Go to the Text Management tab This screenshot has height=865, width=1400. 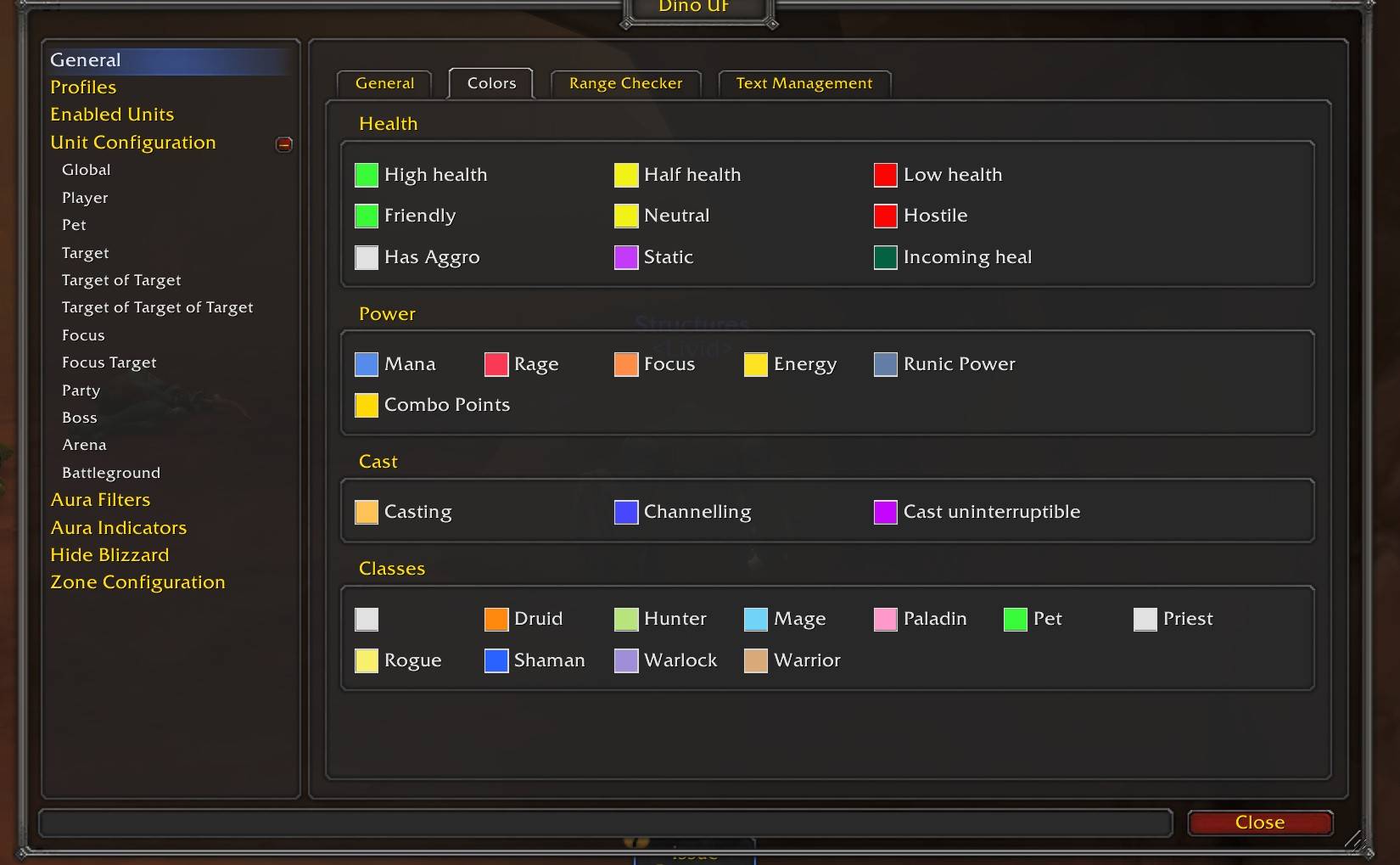coord(804,83)
